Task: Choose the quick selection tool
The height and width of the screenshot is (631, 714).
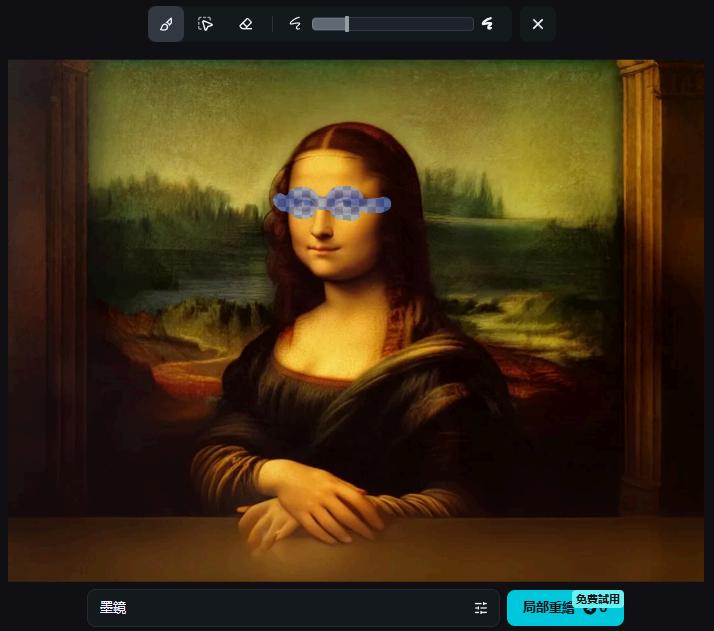Action: coord(205,24)
